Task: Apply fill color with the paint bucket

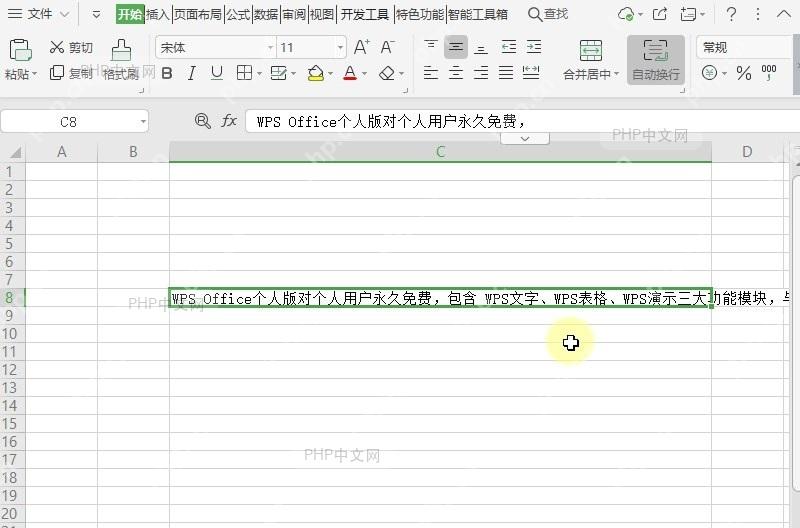Action: 316,73
